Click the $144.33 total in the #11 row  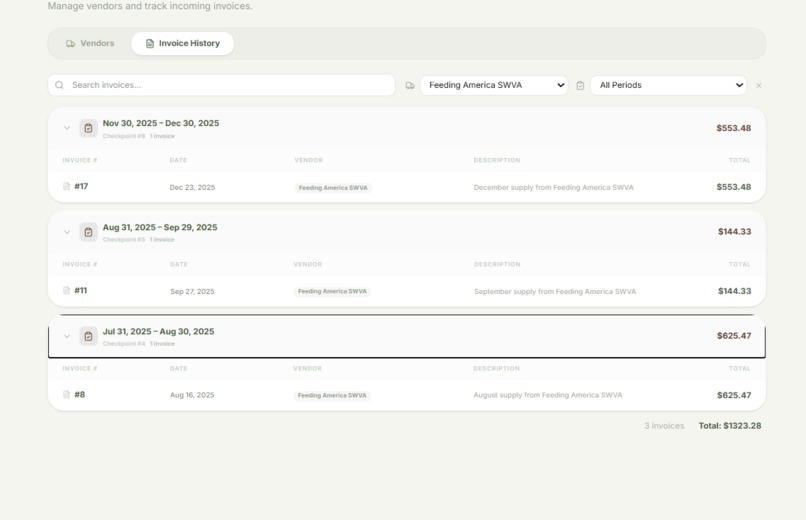[x=735, y=291]
